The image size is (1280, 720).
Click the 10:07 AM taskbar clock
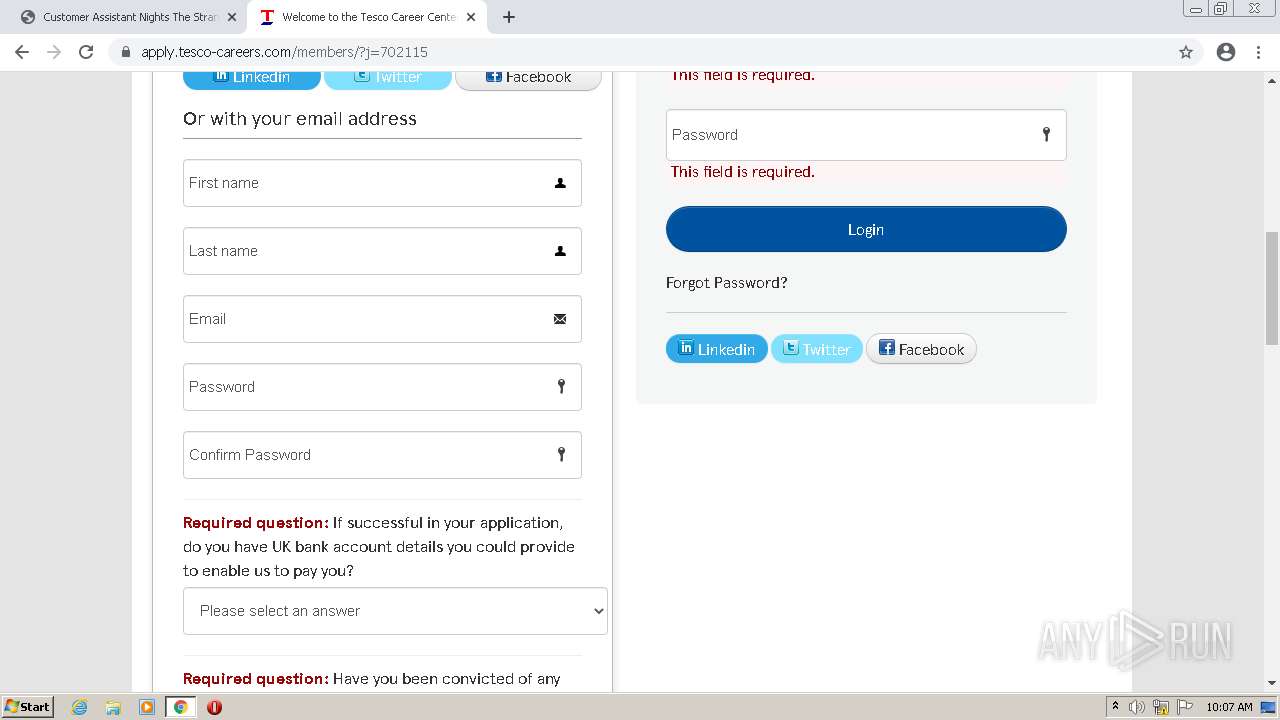[1229, 707]
